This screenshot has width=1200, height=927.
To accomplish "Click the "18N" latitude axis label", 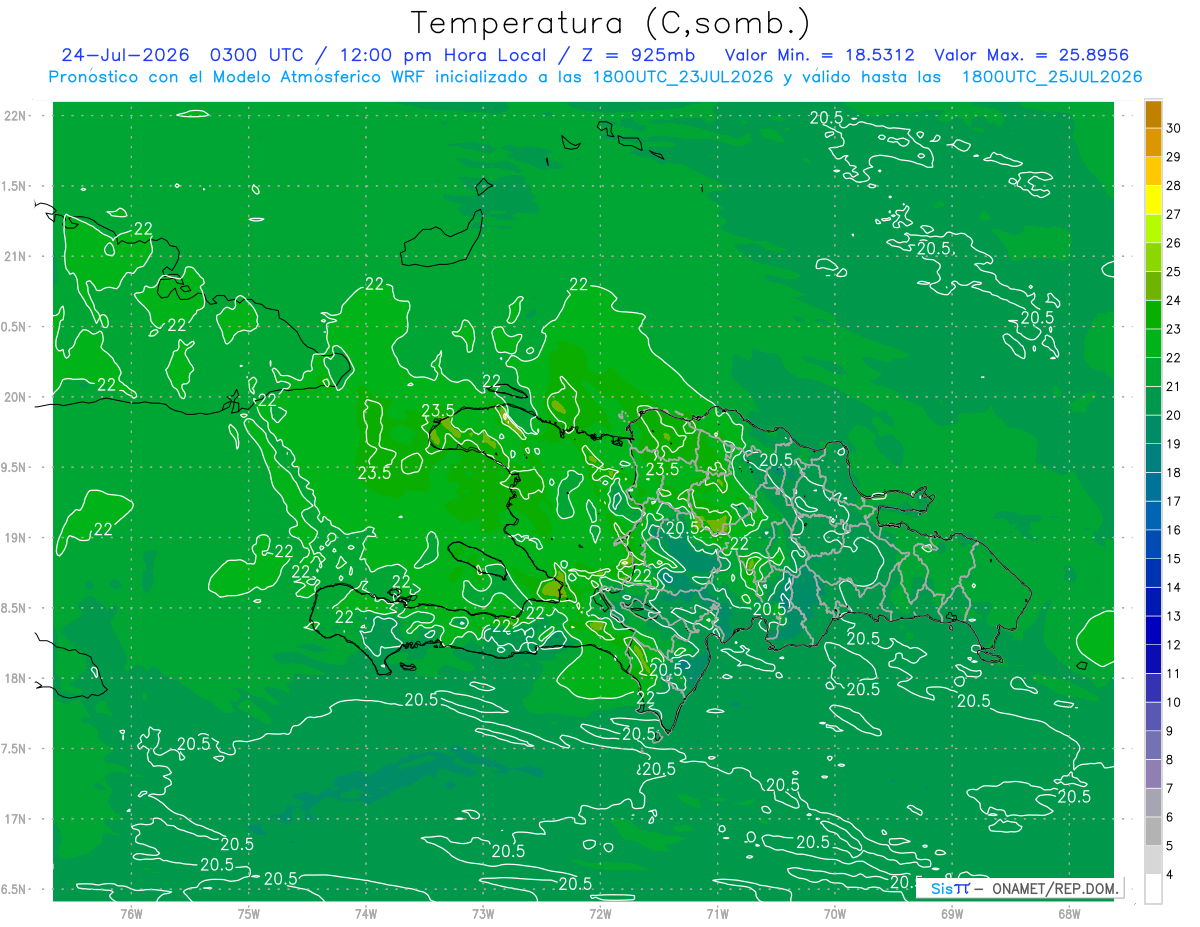I will pos(15,679).
